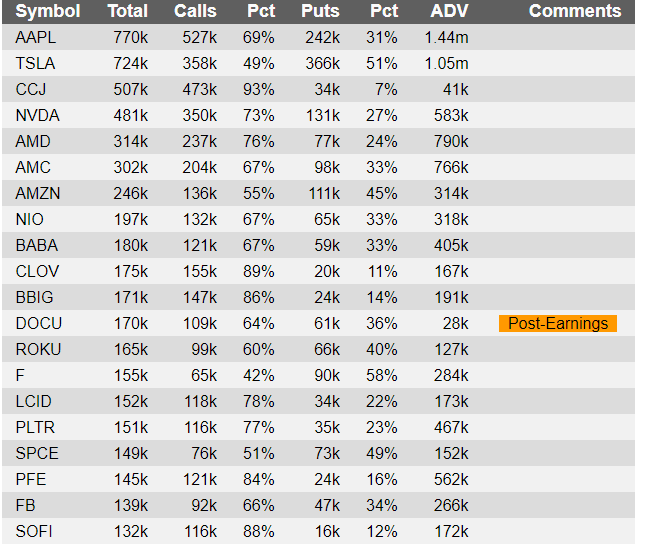Click the ROKU symbol
Screen dimensions: 648x556
(38, 350)
